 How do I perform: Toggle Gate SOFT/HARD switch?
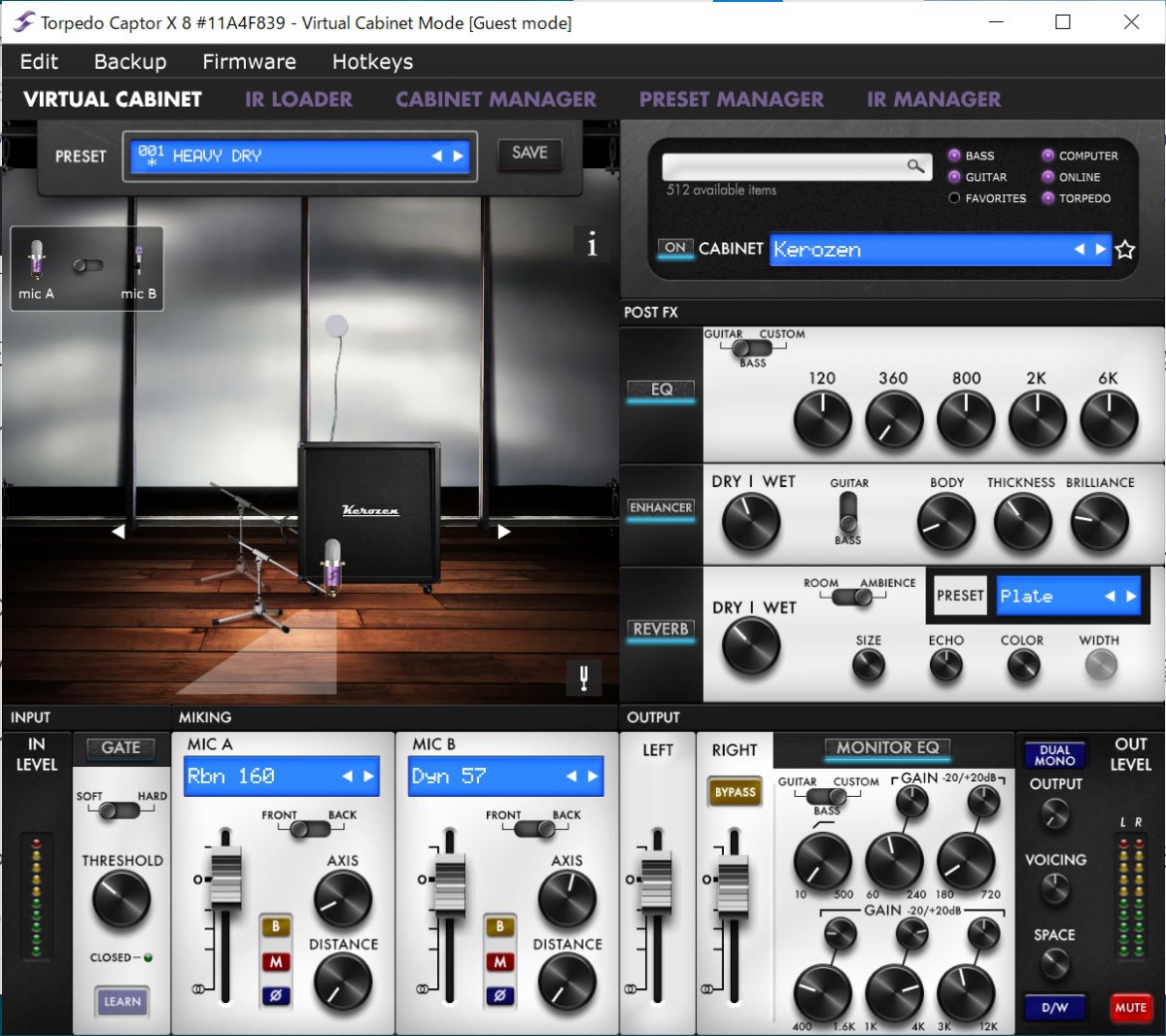[120, 811]
